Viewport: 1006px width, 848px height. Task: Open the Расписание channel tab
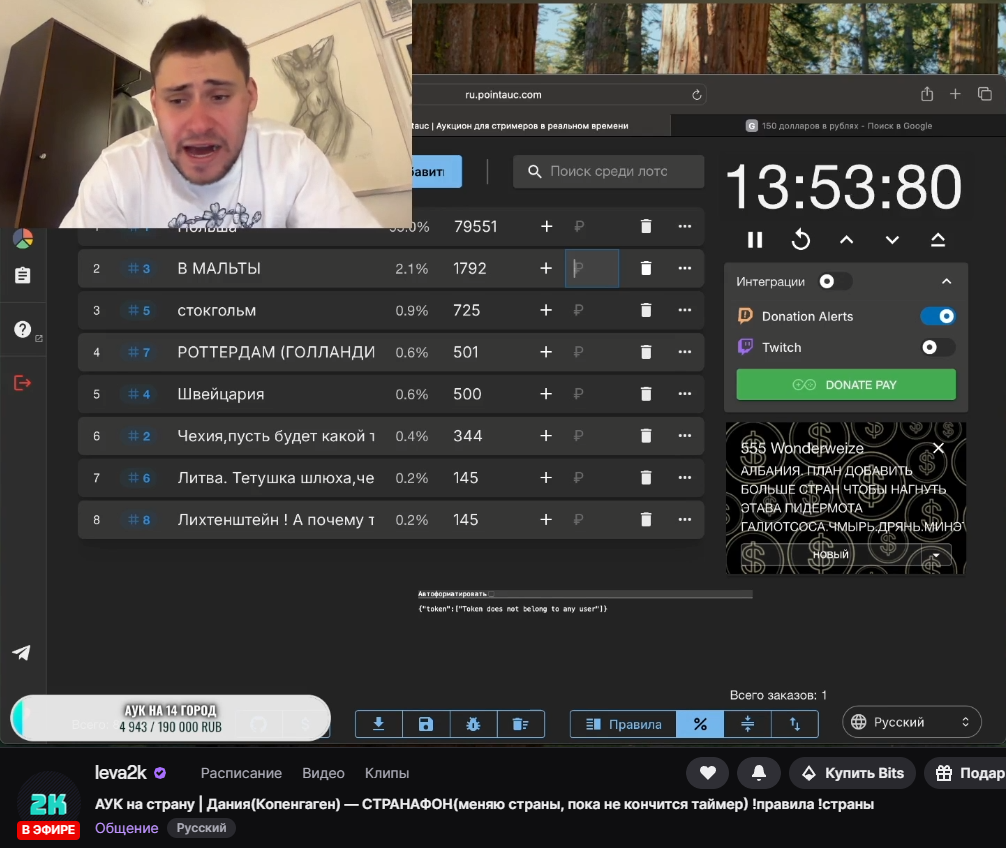point(241,774)
